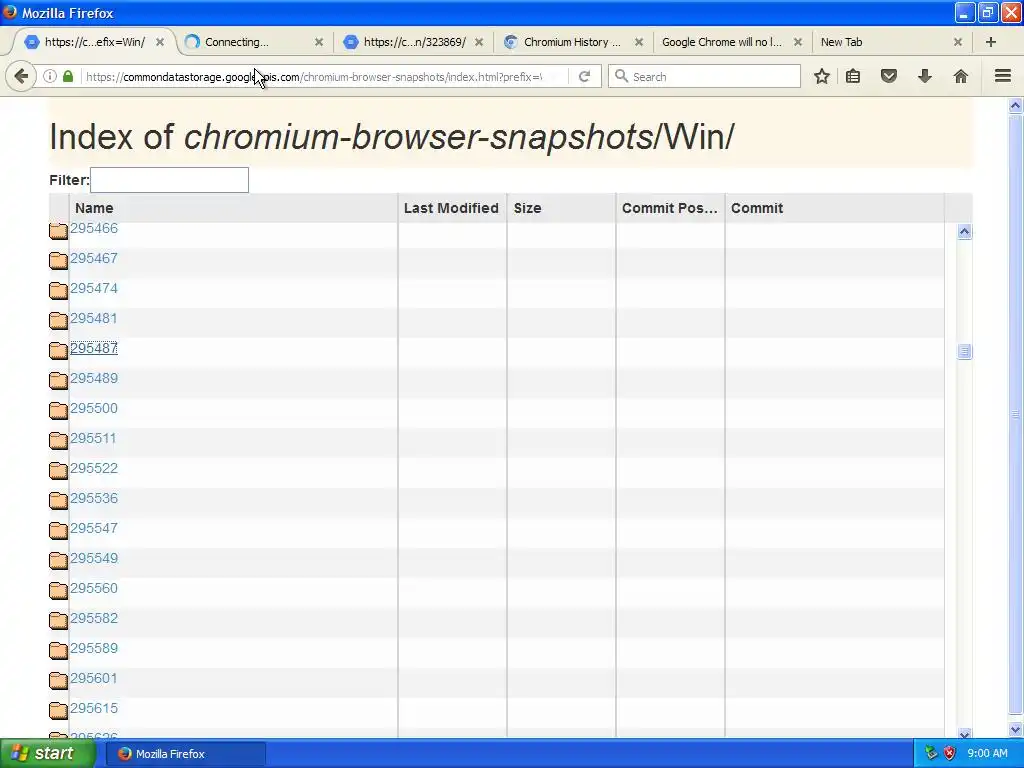Image resolution: width=1024 pixels, height=768 pixels.
Task: Click folder icon beside 295474
Action: (x=58, y=290)
